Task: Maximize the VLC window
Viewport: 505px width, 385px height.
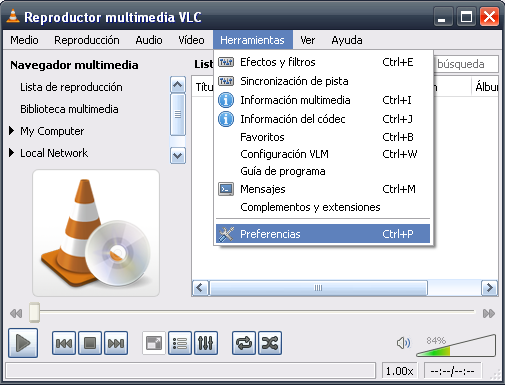Action: [466, 17]
